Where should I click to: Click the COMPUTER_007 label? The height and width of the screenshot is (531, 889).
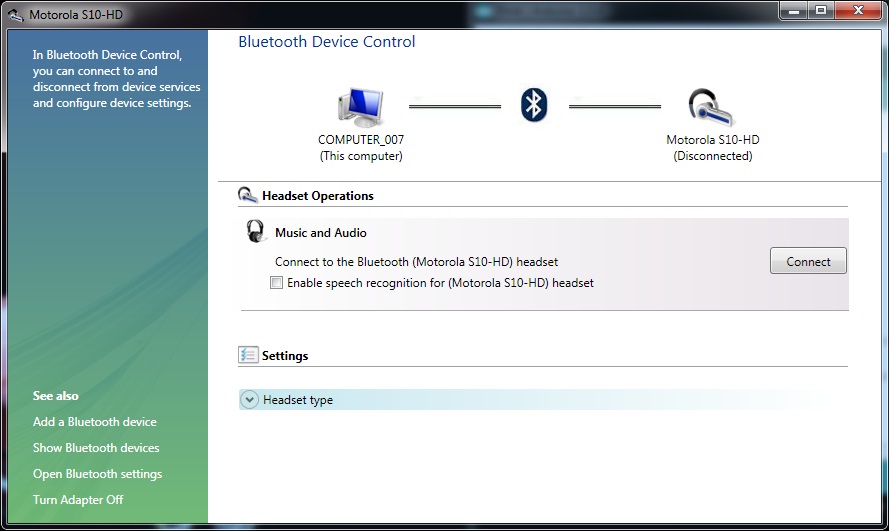point(361,139)
